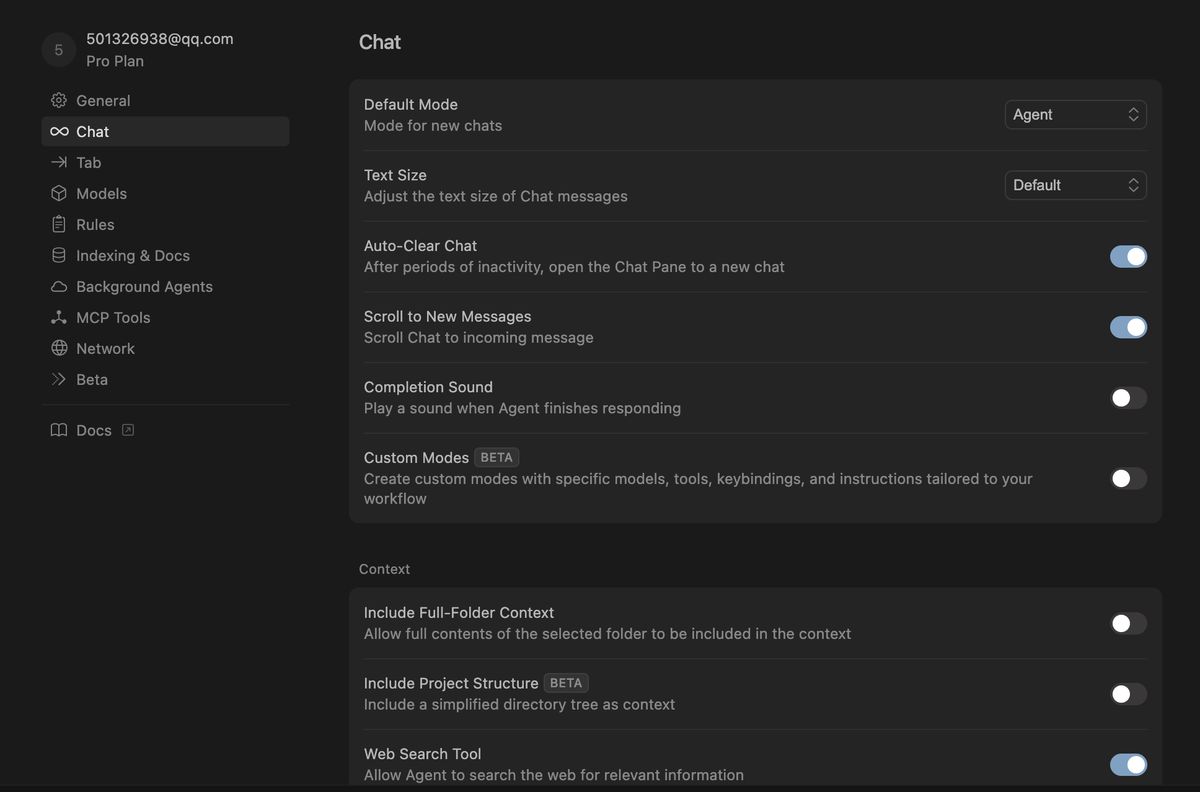Screen dimensions: 1200x792
Task: Open Models via the box icon
Action: pyautogui.click(x=58, y=193)
